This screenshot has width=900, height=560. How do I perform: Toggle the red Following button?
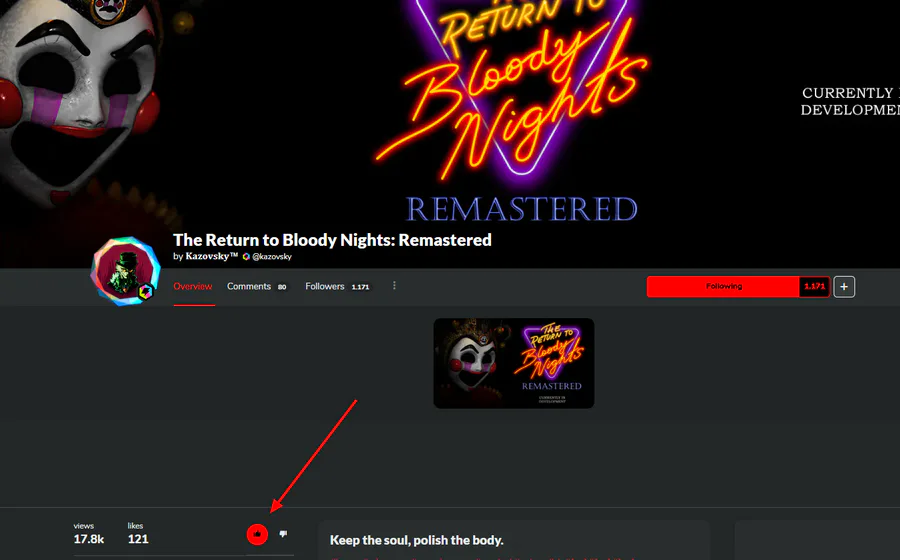pyautogui.click(x=723, y=286)
